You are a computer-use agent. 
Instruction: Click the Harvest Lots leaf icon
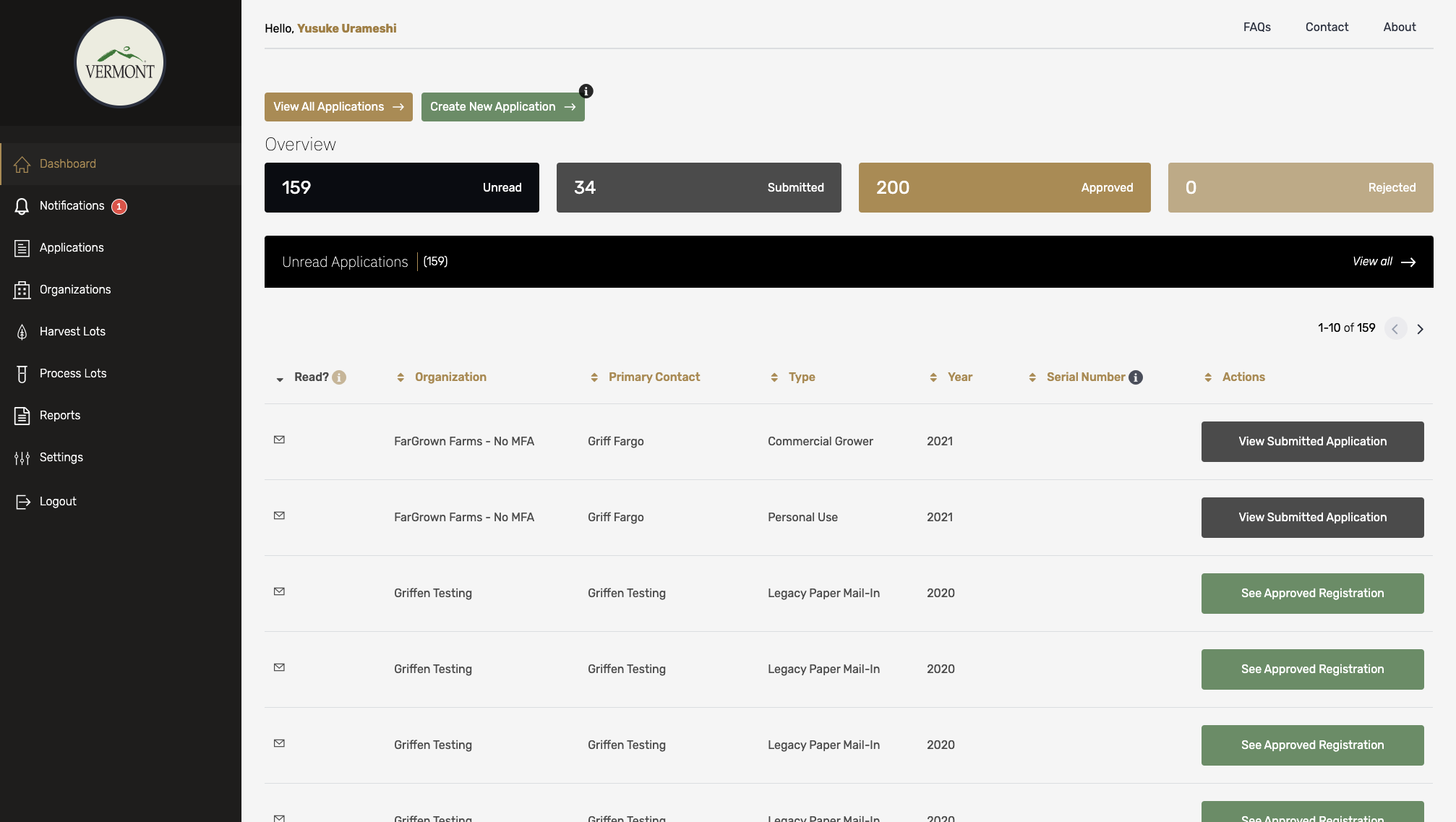[22, 332]
